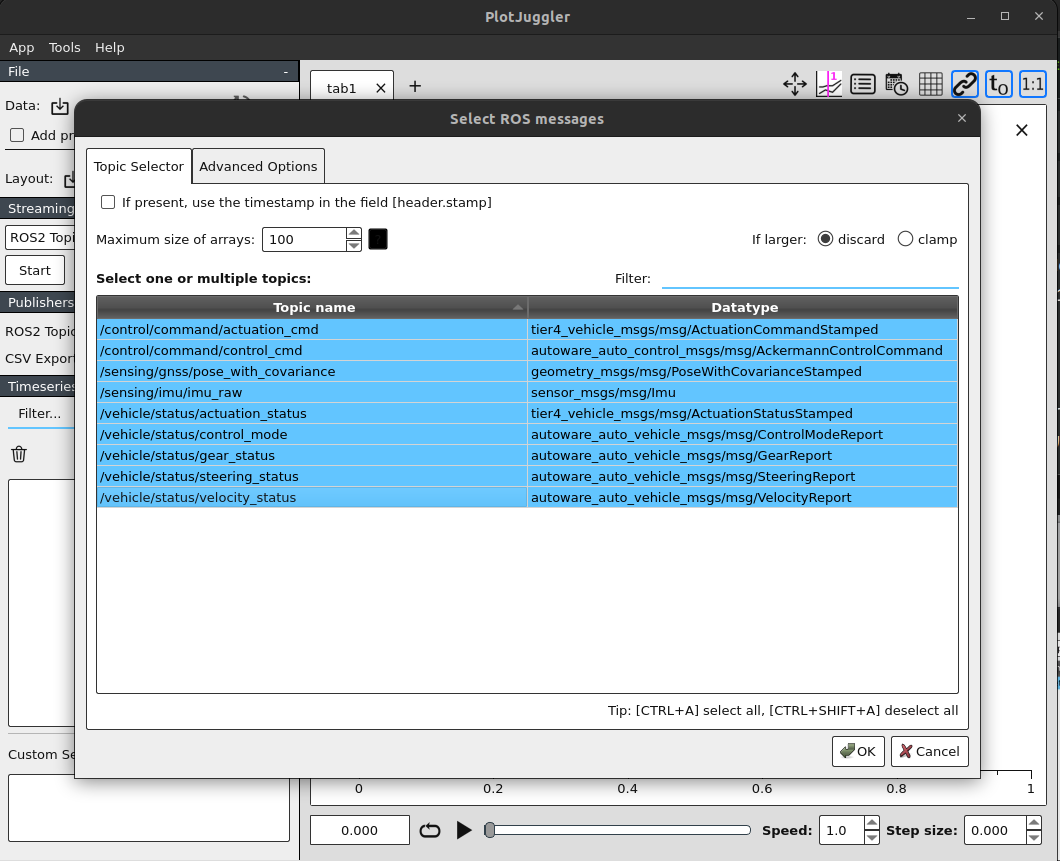
Task: Click the 0.000 current time field
Action: point(360,830)
